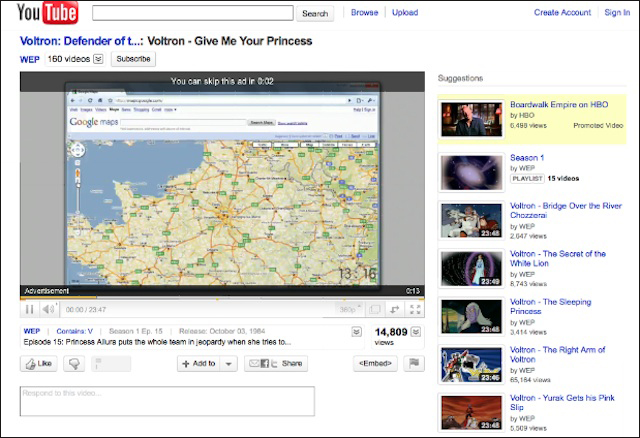Open the 360p quality selector
Image resolution: width=640 pixels, height=438 pixels.
click(x=350, y=309)
